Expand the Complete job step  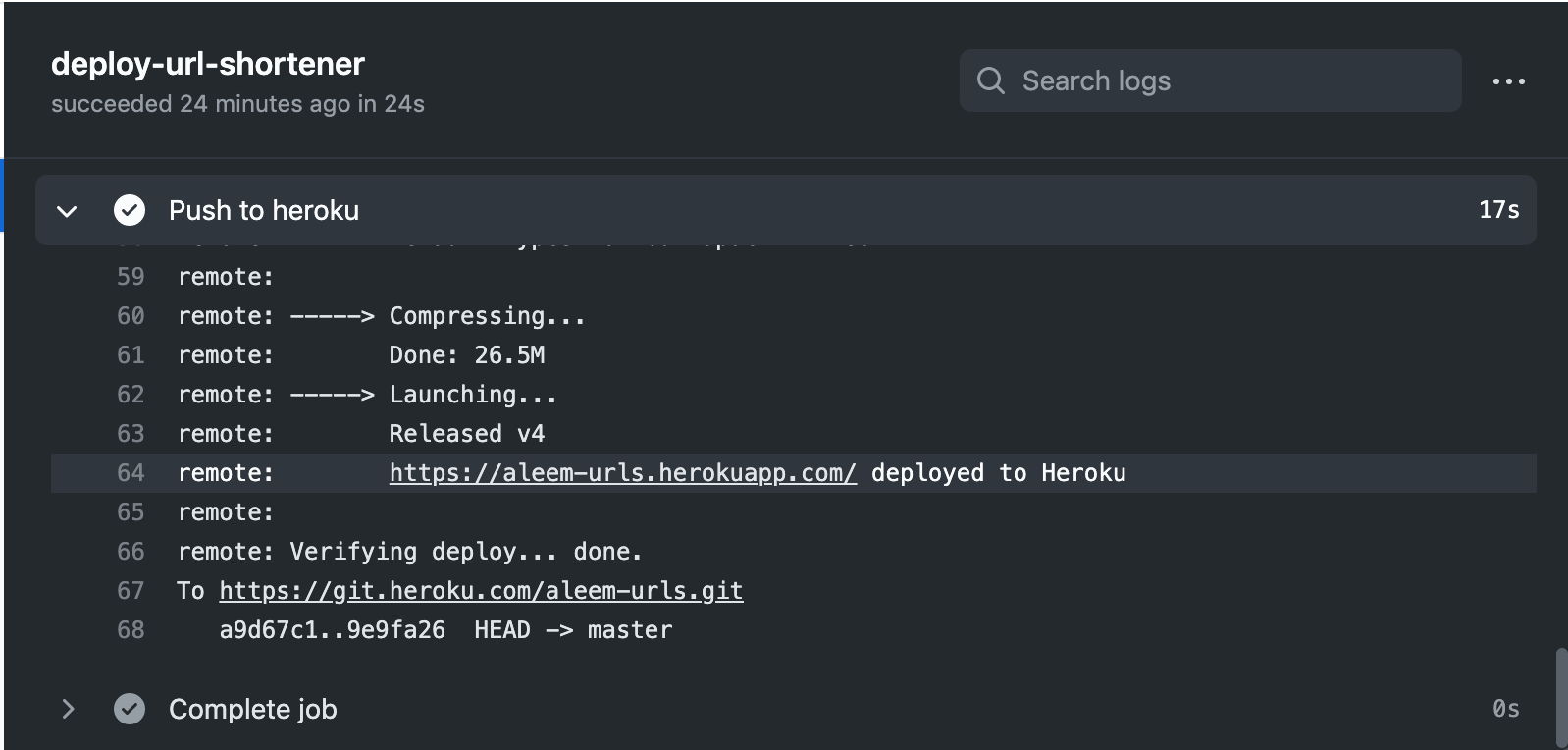coord(68,709)
